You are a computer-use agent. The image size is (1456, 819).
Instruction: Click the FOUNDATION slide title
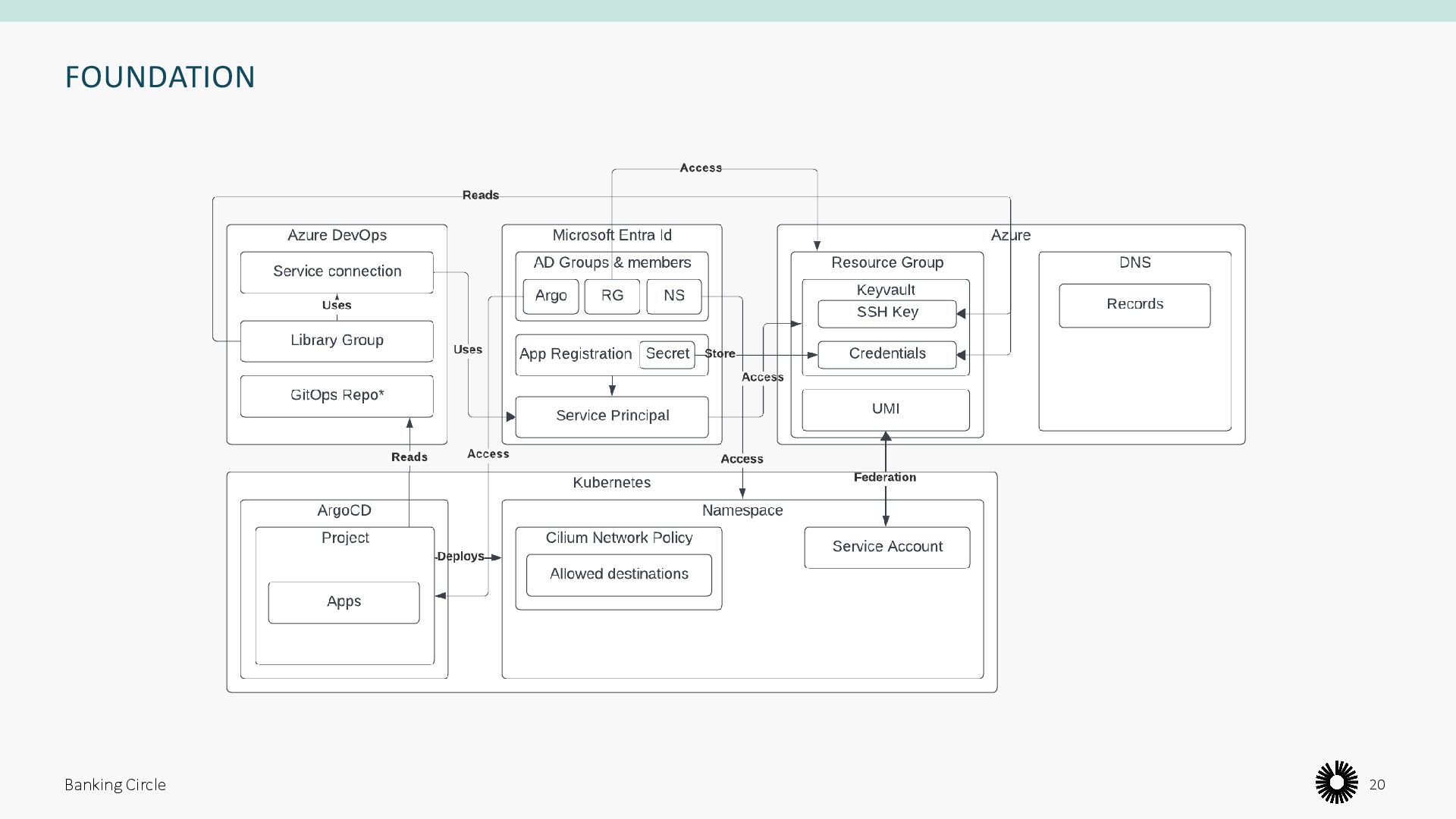tap(160, 77)
